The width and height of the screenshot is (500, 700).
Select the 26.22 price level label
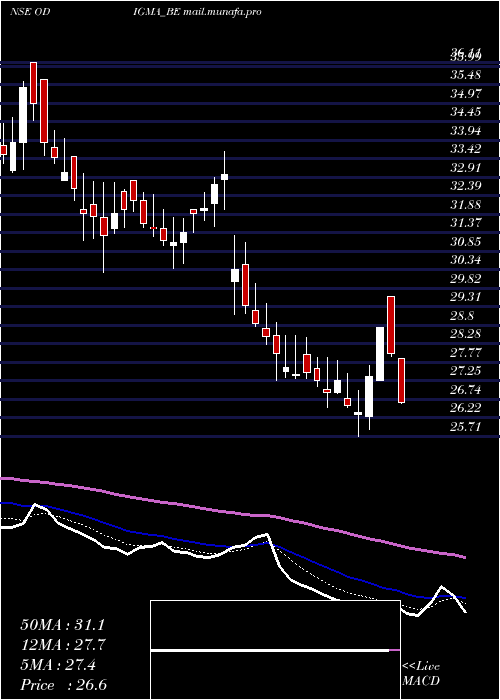[x=465, y=408]
